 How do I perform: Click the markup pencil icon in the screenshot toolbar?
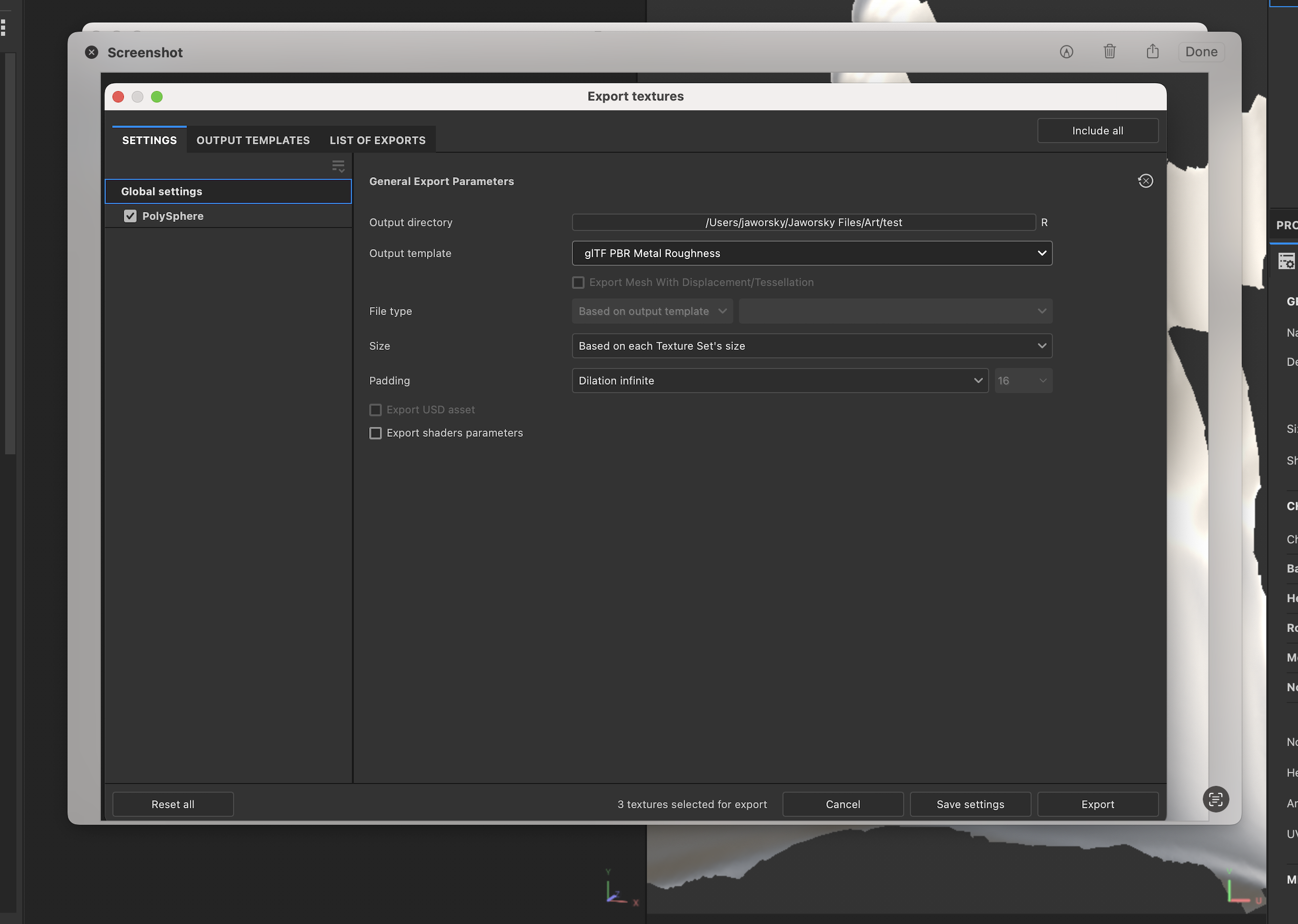pyautogui.click(x=1067, y=52)
